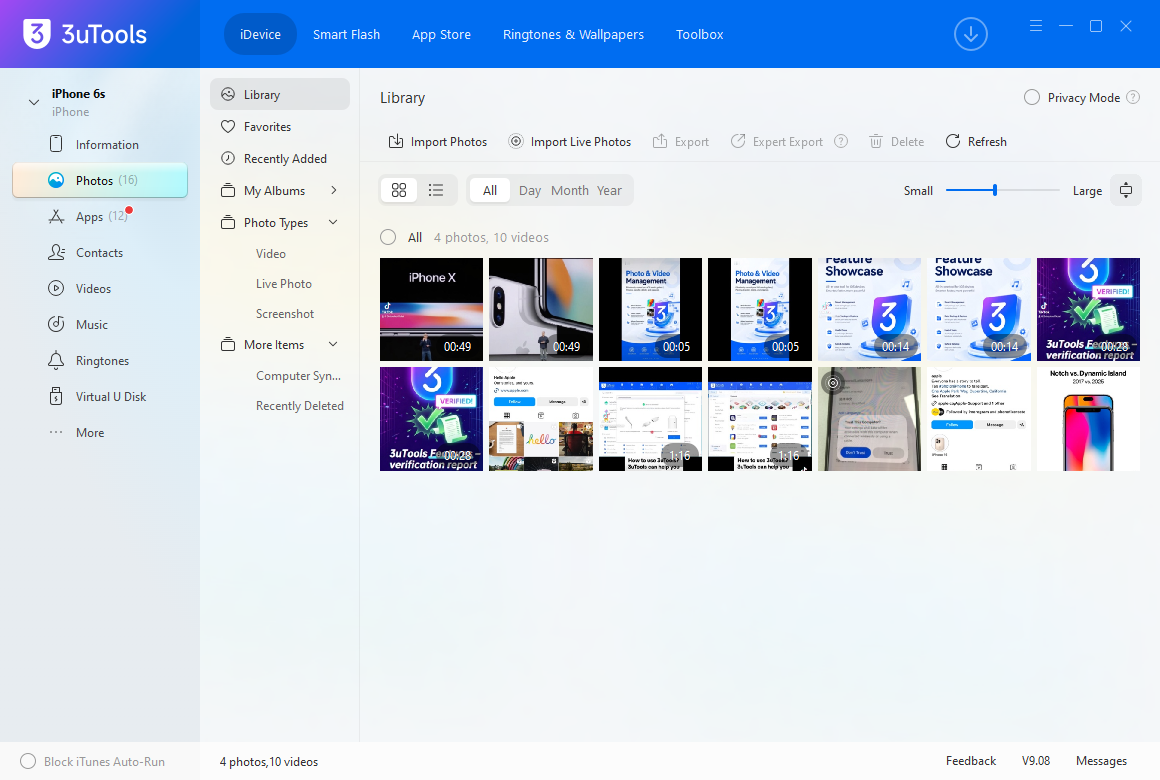Click the 3uTools logo icon
The image size is (1160, 780).
[x=36, y=34]
